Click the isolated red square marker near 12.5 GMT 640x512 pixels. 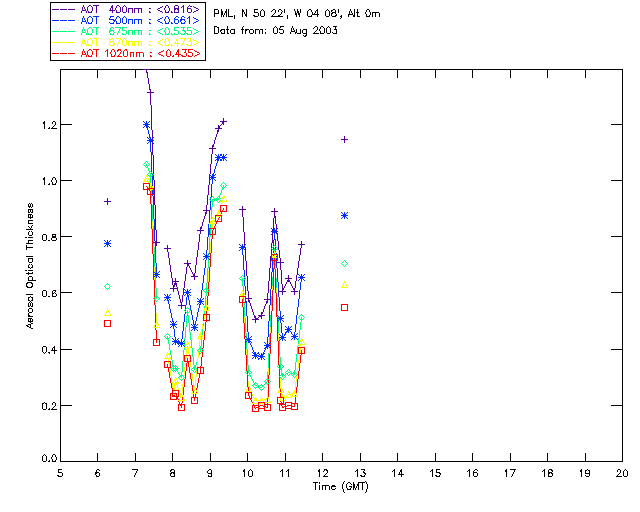[x=344, y=307]
